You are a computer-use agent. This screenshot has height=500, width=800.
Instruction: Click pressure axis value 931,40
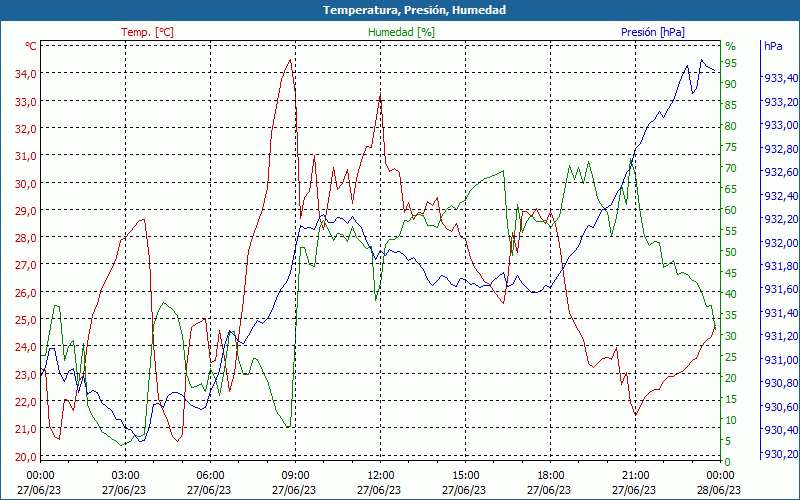point(781,313)
